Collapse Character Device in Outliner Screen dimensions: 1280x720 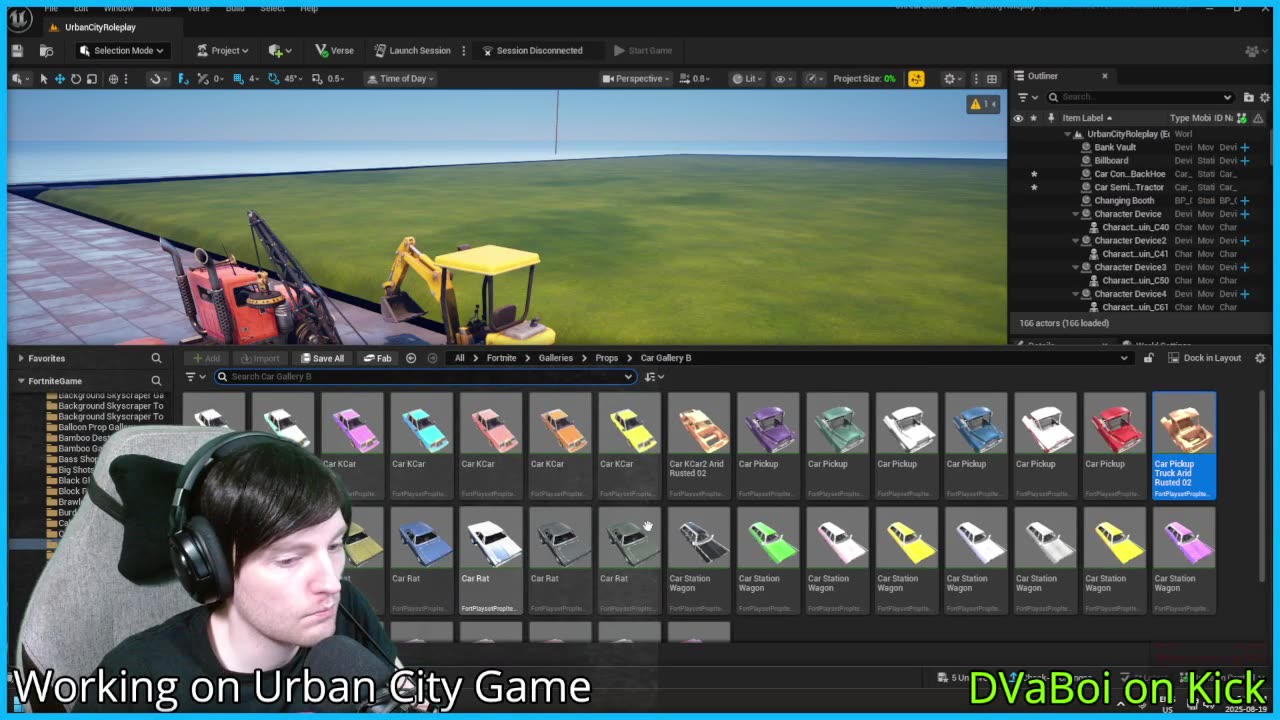1076,214
